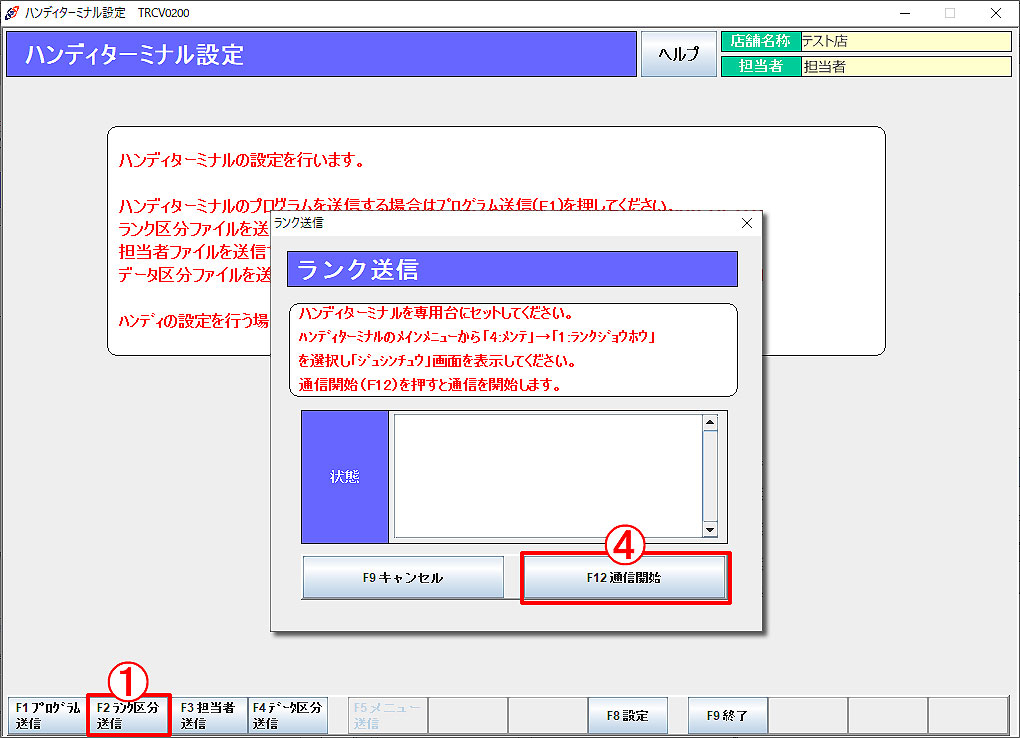The height and width of the screenshot is (738, 1020).
Task: Select F4 データ区分送信 function key
Action: pos(288,715)
